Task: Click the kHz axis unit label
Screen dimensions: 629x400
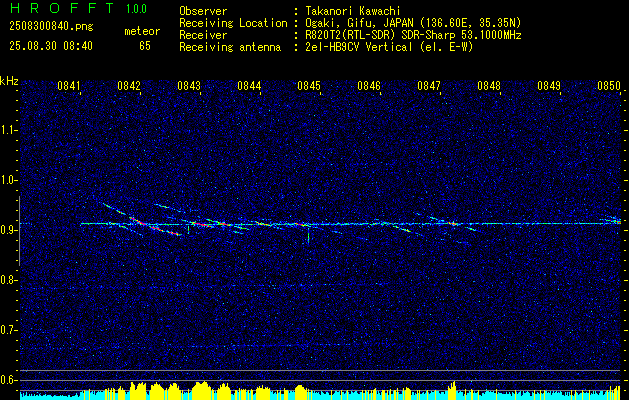Action: point(9,81)
